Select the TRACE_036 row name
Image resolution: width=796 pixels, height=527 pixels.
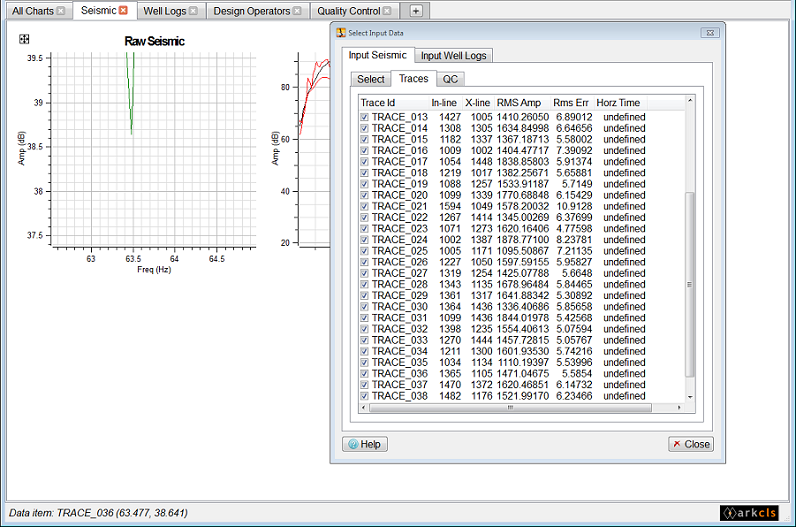[400, 374]
